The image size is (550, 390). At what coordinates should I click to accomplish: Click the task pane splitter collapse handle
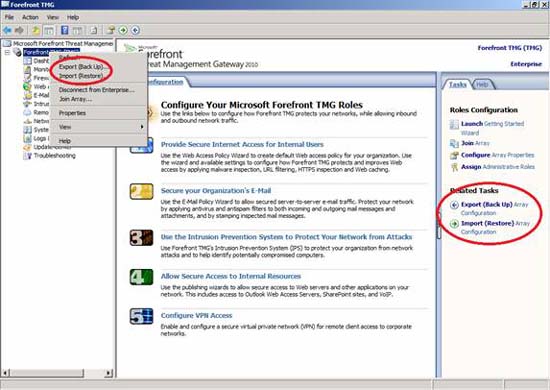tap(438, 227)
